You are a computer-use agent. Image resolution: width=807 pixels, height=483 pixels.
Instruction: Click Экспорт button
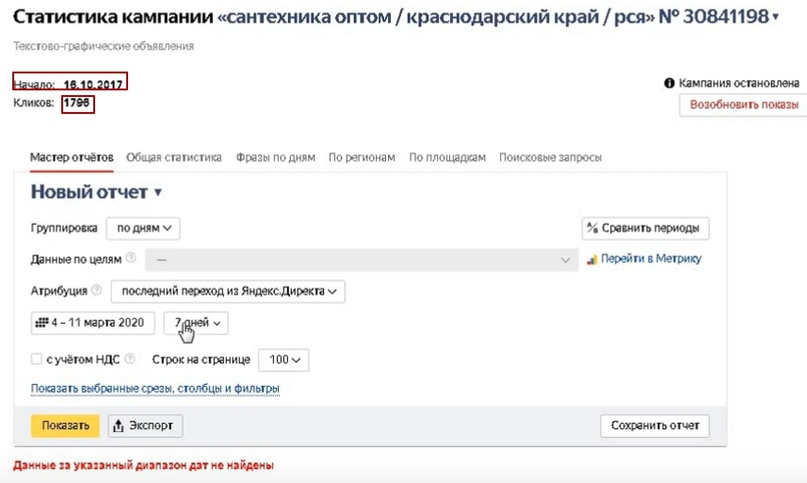[145, 426]
